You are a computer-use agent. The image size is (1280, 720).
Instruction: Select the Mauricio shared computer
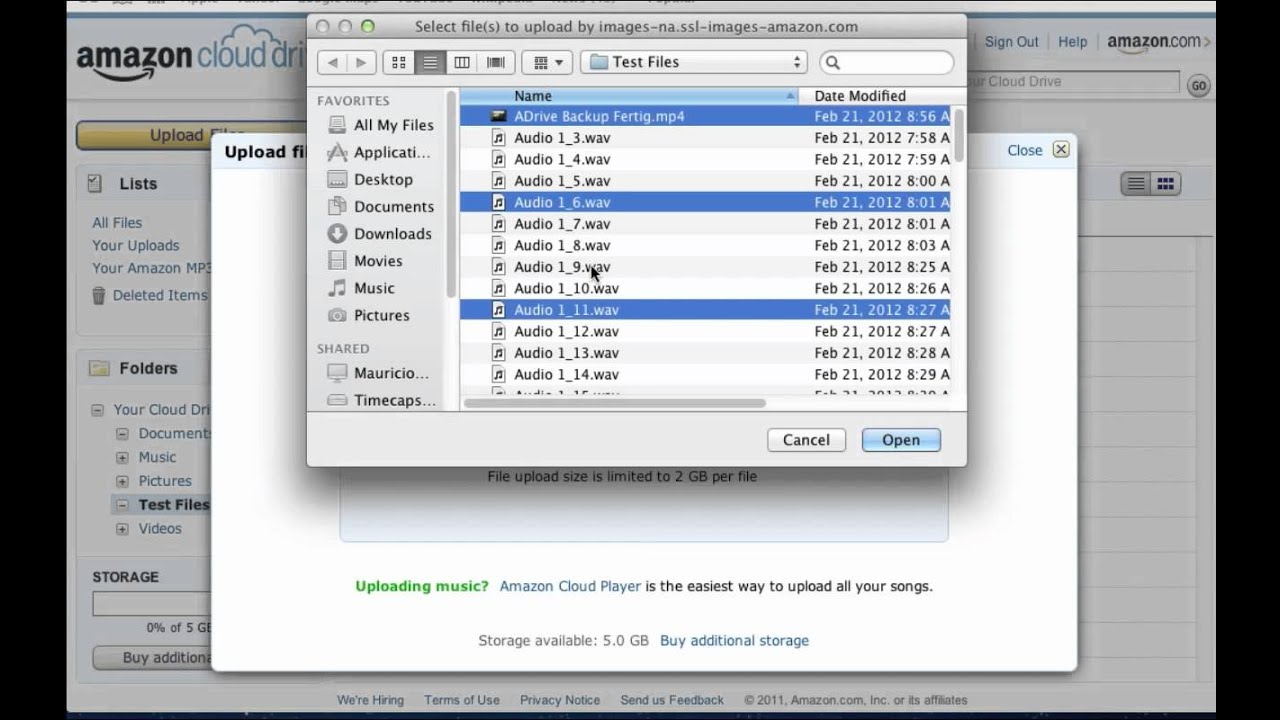379,373
